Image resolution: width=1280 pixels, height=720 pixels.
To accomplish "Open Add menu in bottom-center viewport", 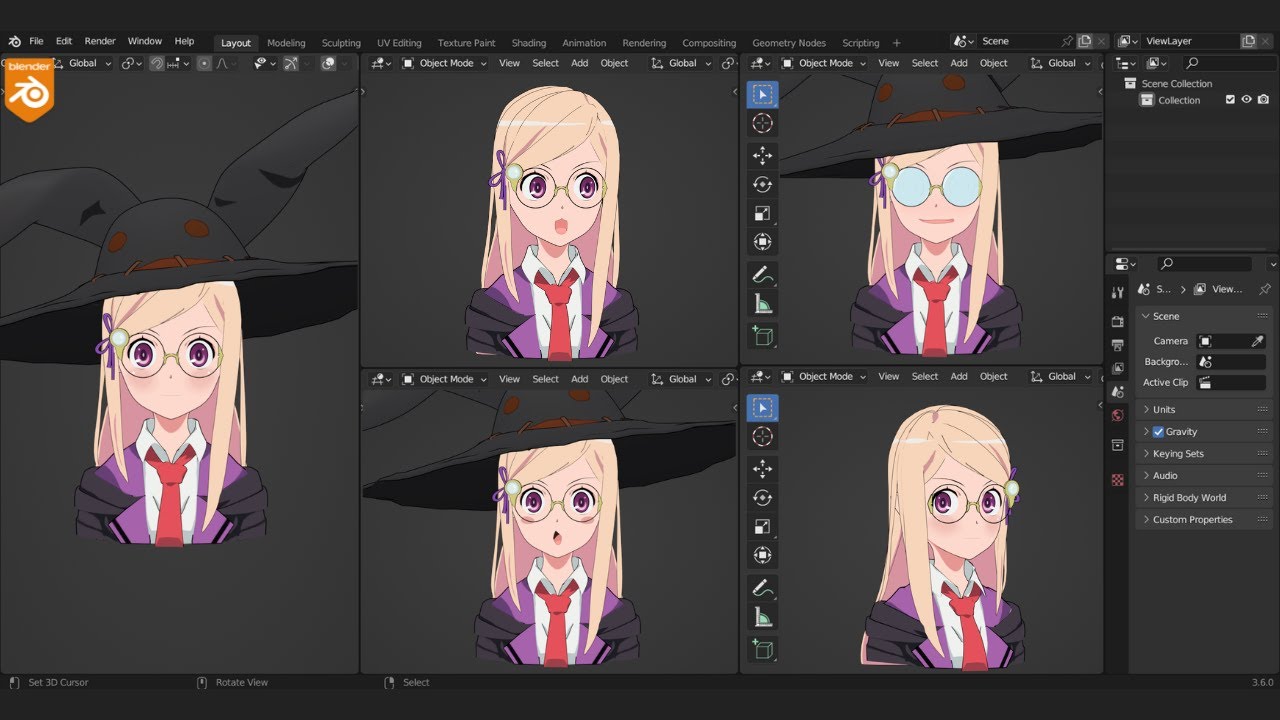I will [x=580, y=379].
